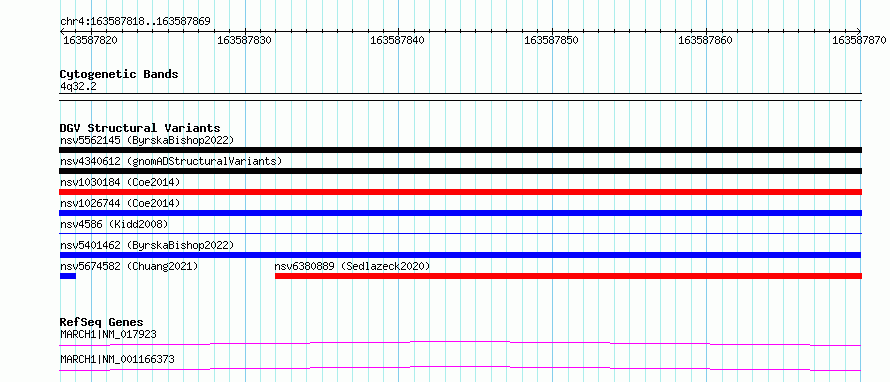
Task: Select the black bar under nsv5562145
Action: [x=460, y=150]
